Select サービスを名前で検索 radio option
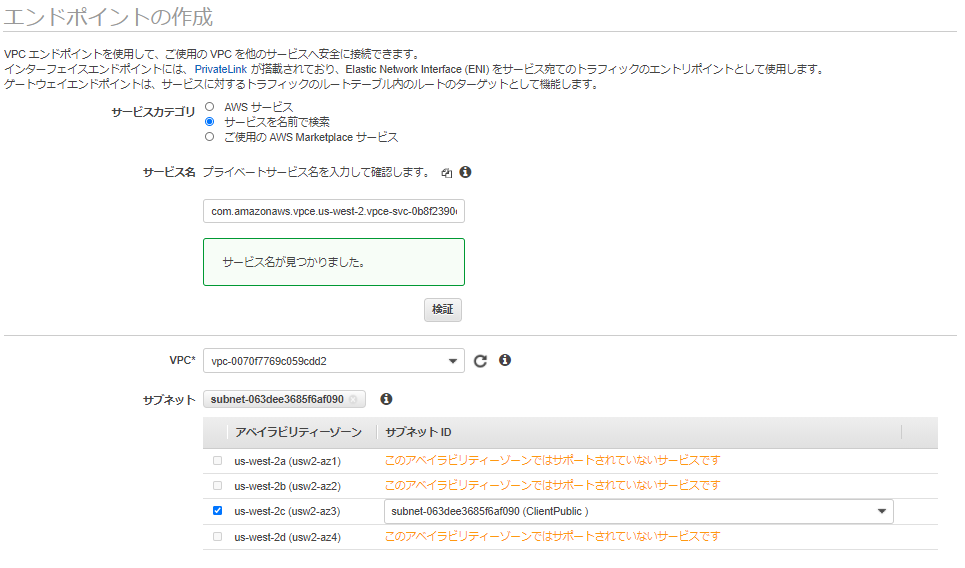Image resolution: width=965 pixels, height=568 pixels. tap(210, 122)
